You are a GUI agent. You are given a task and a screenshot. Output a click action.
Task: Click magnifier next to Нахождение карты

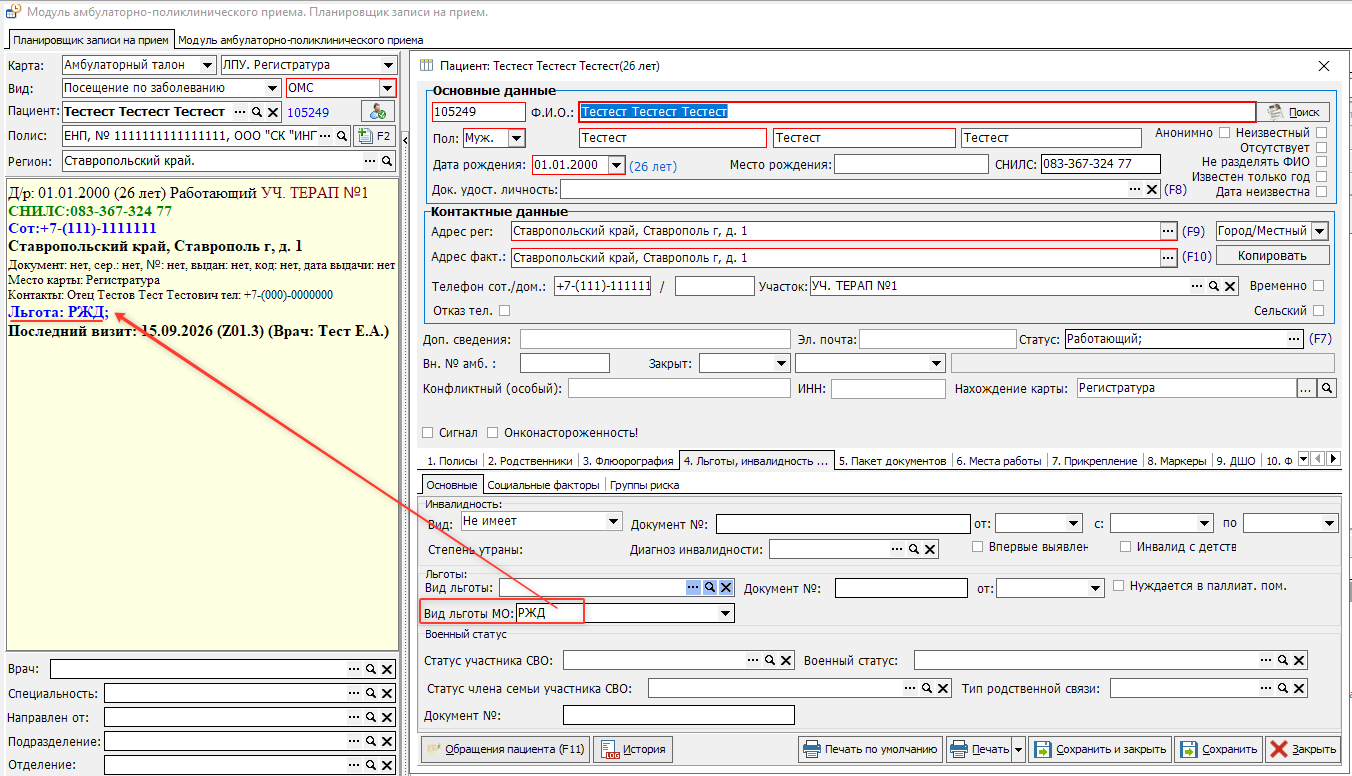pos(1327,388)
